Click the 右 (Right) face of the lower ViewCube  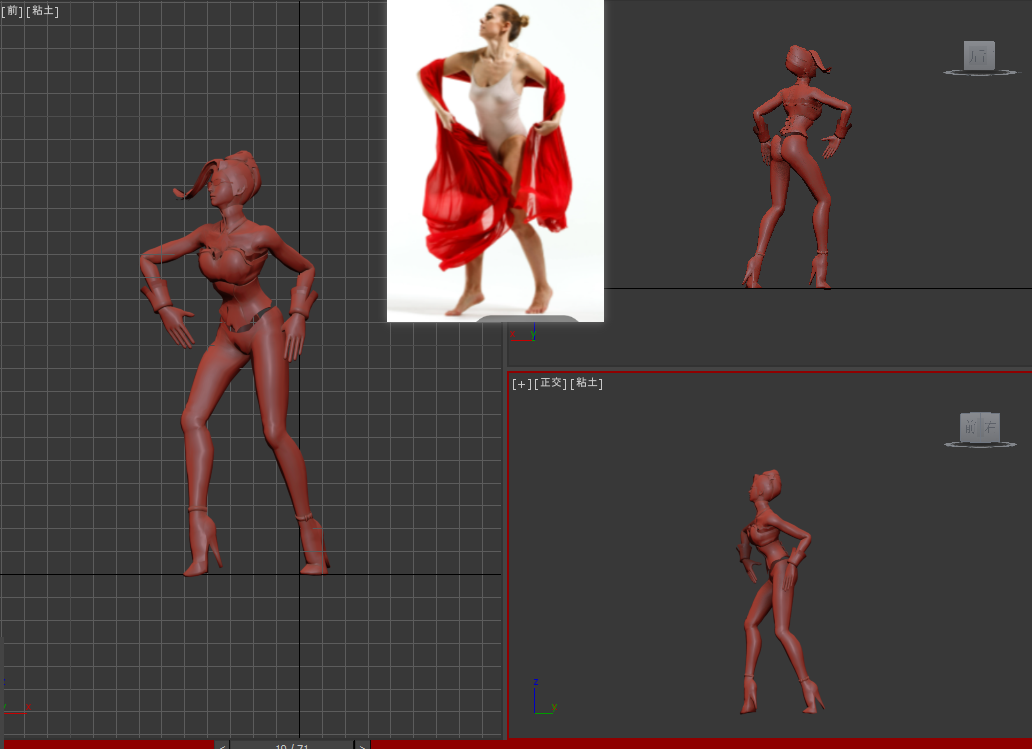(x=989, y=427)
